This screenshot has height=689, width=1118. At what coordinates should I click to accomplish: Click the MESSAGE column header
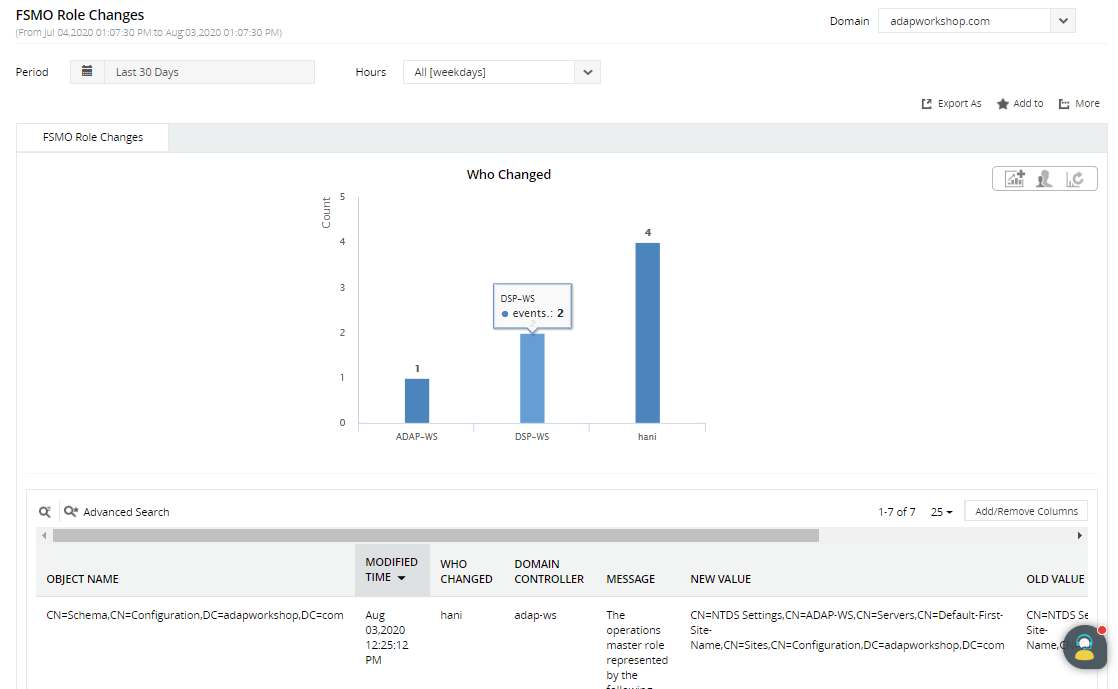click(630, 579)
